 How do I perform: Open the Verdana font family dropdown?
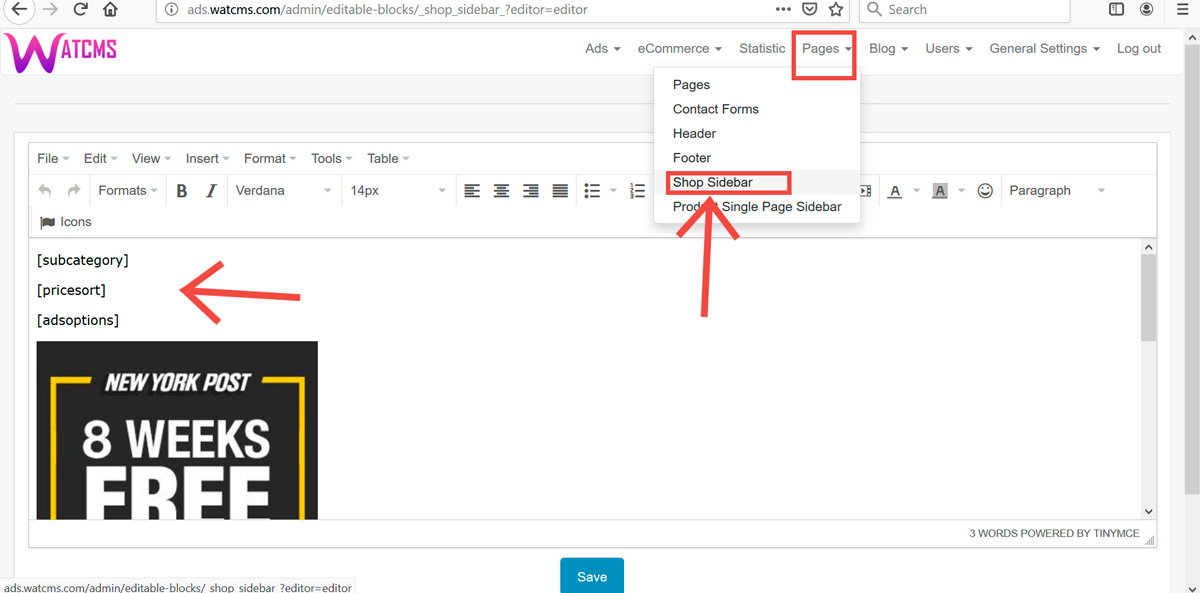[284, 190]
